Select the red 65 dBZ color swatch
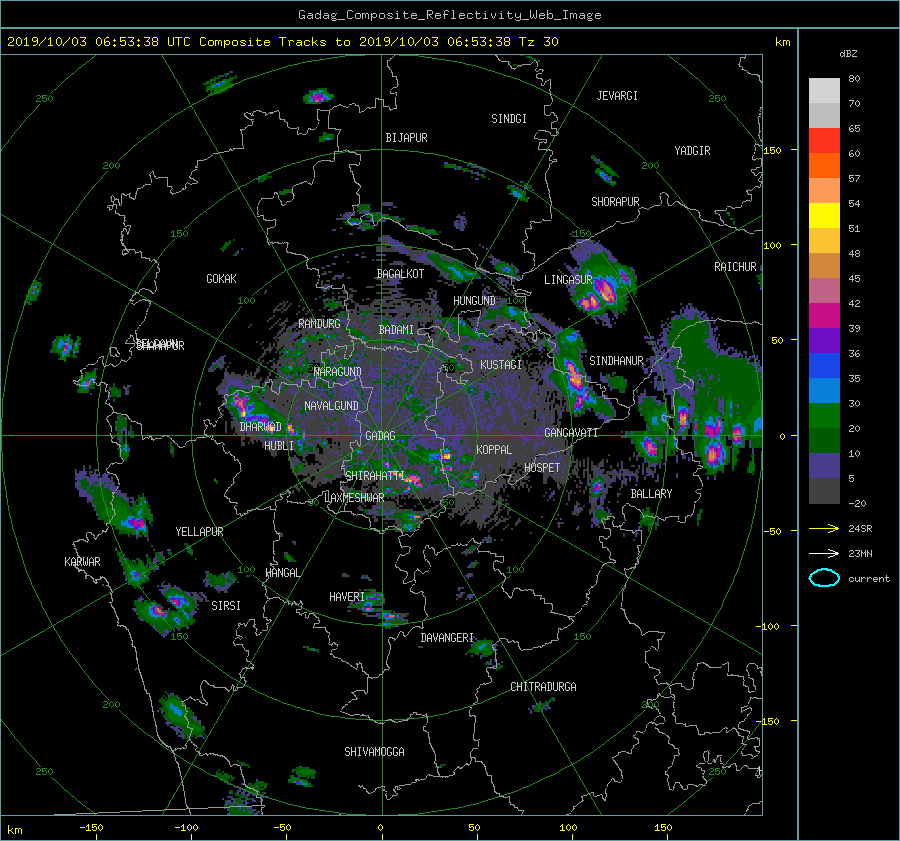Viewport: 900px width, 841px height. 824,140
